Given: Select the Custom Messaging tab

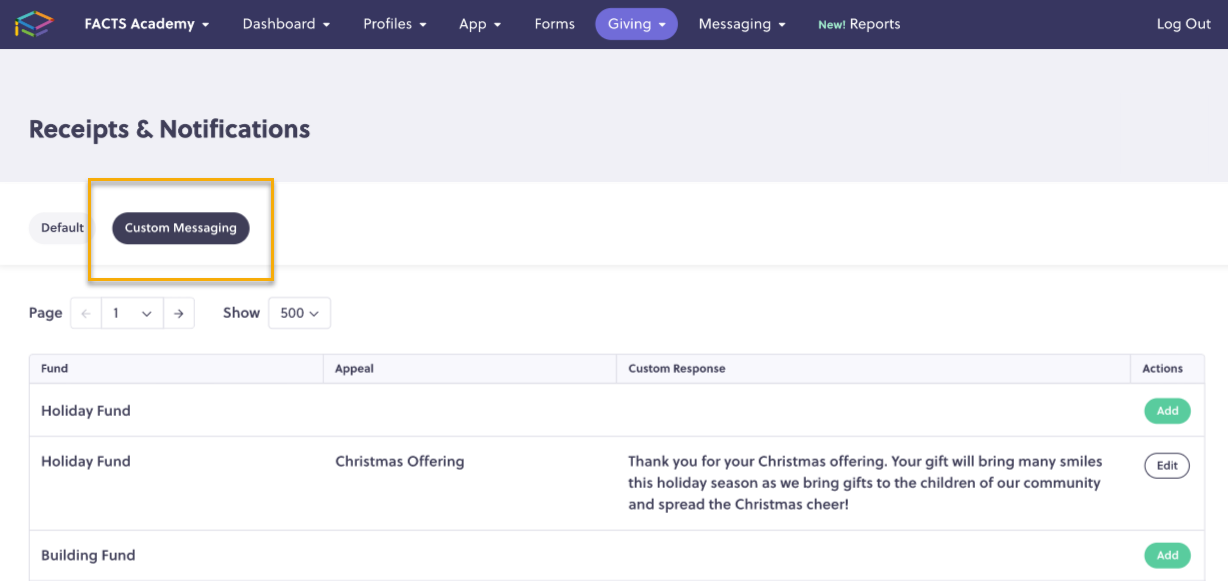Looking at the screenshot, I should [x=181, y=228].
